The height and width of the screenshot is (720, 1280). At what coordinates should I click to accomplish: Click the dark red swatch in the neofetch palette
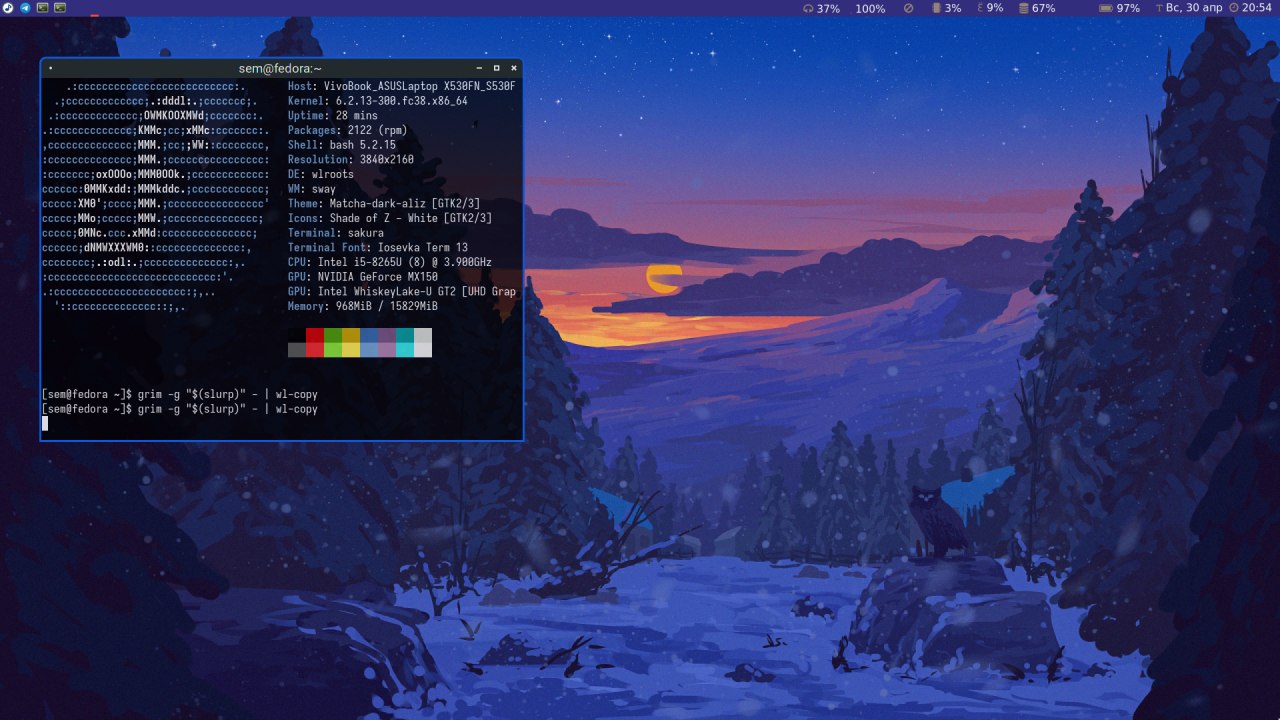(x=315, y=335)
